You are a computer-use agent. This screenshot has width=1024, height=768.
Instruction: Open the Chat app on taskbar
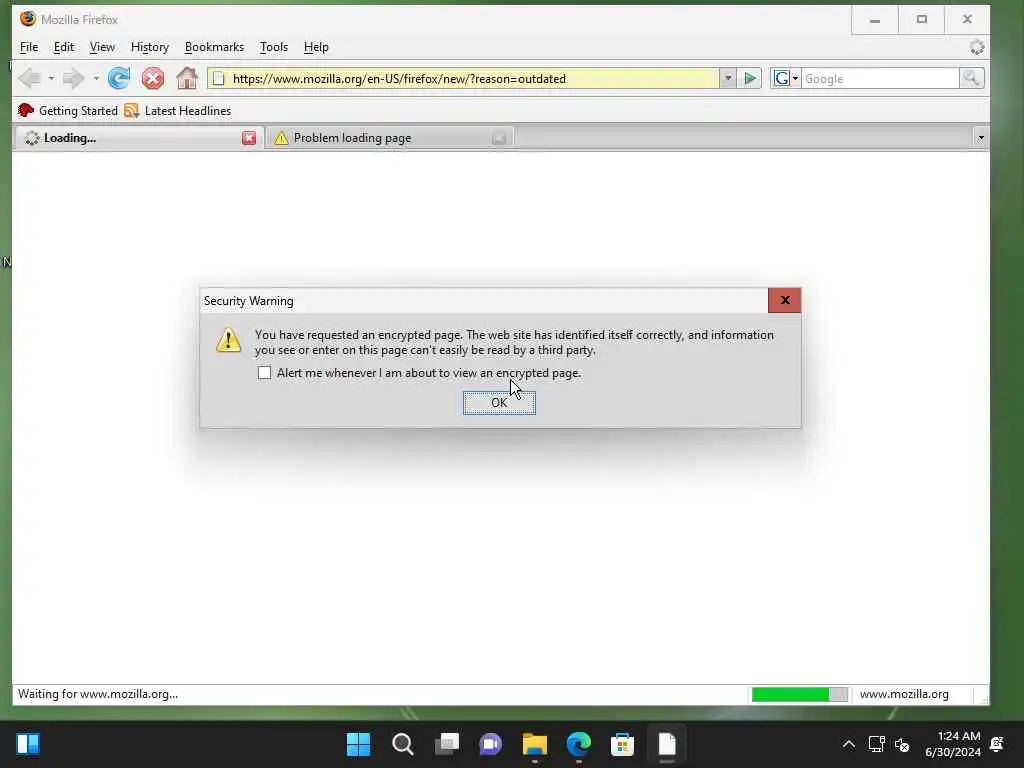click(490, 744)
